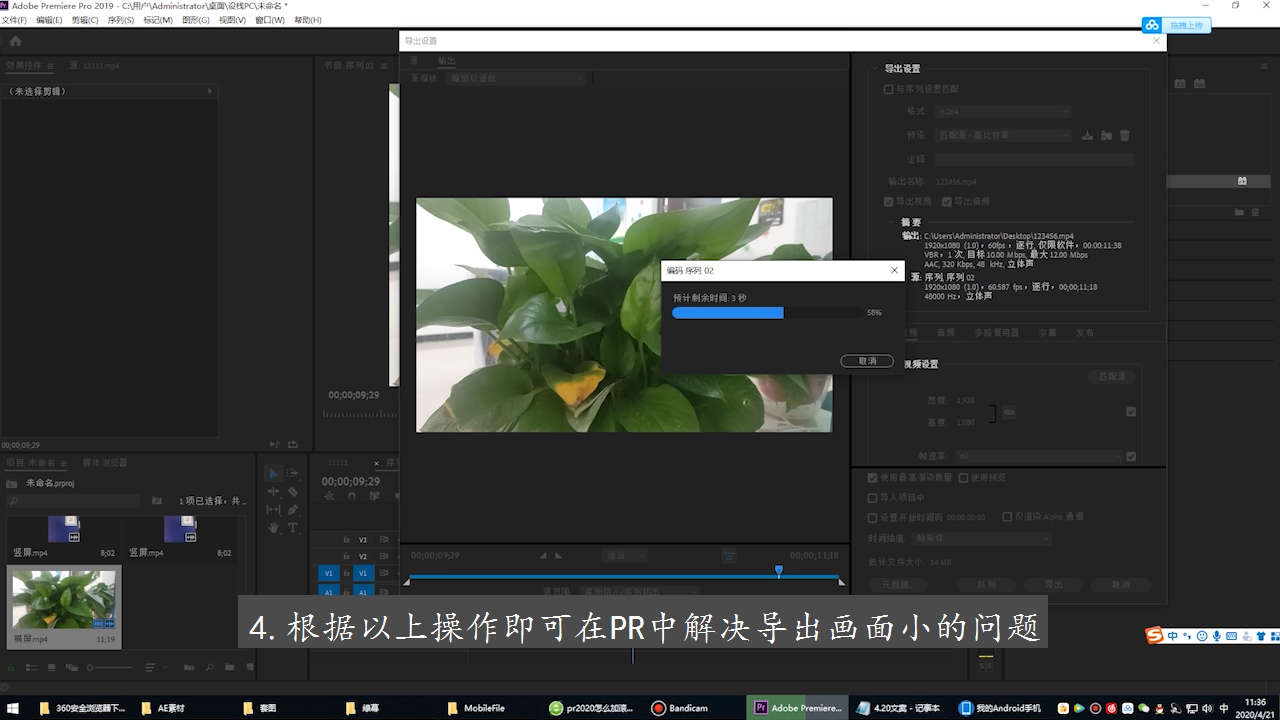Click the encoding progress bar

pyautogui.click(x=766, y=313)
